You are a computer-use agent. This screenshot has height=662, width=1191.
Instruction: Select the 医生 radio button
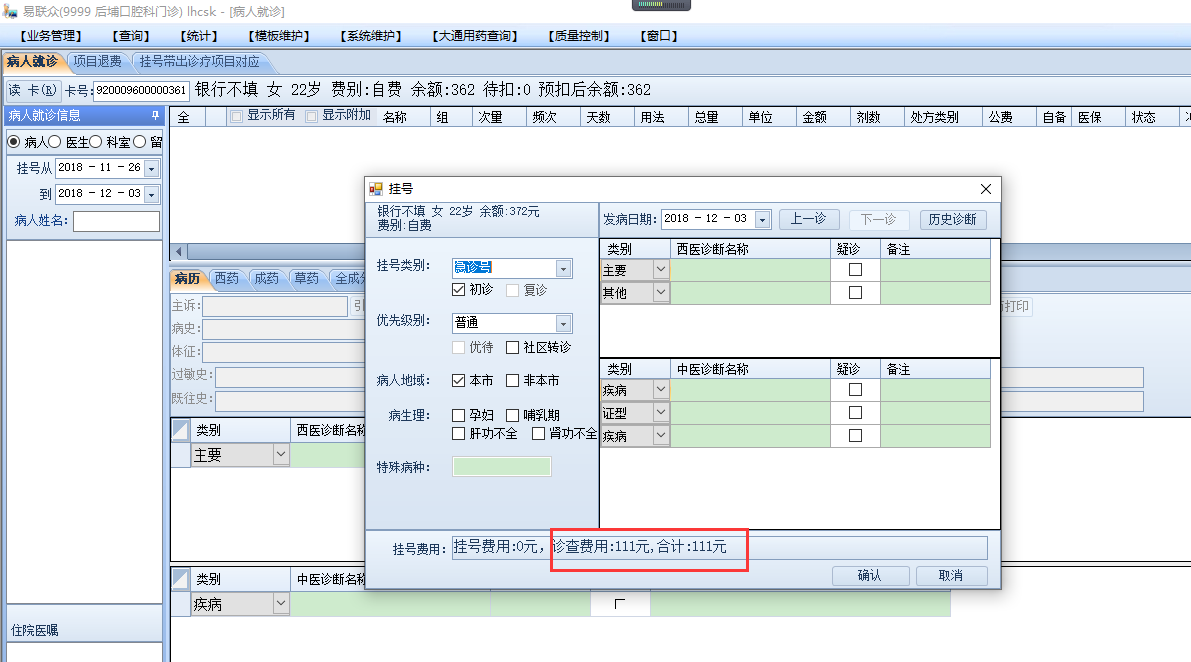pyautogui.click(x=55, y=141)
